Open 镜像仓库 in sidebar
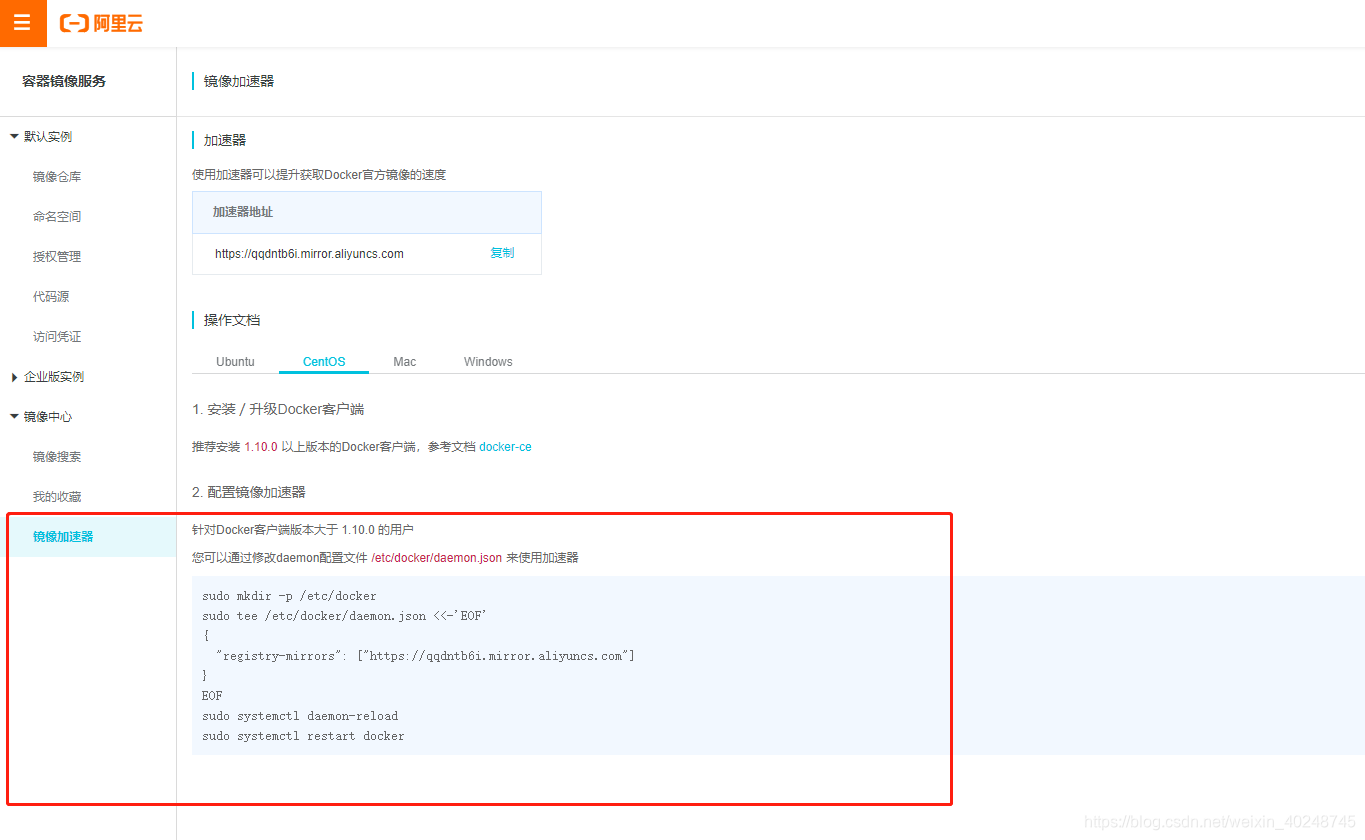The image size is (1365, 840). click(x=57, y=177)
